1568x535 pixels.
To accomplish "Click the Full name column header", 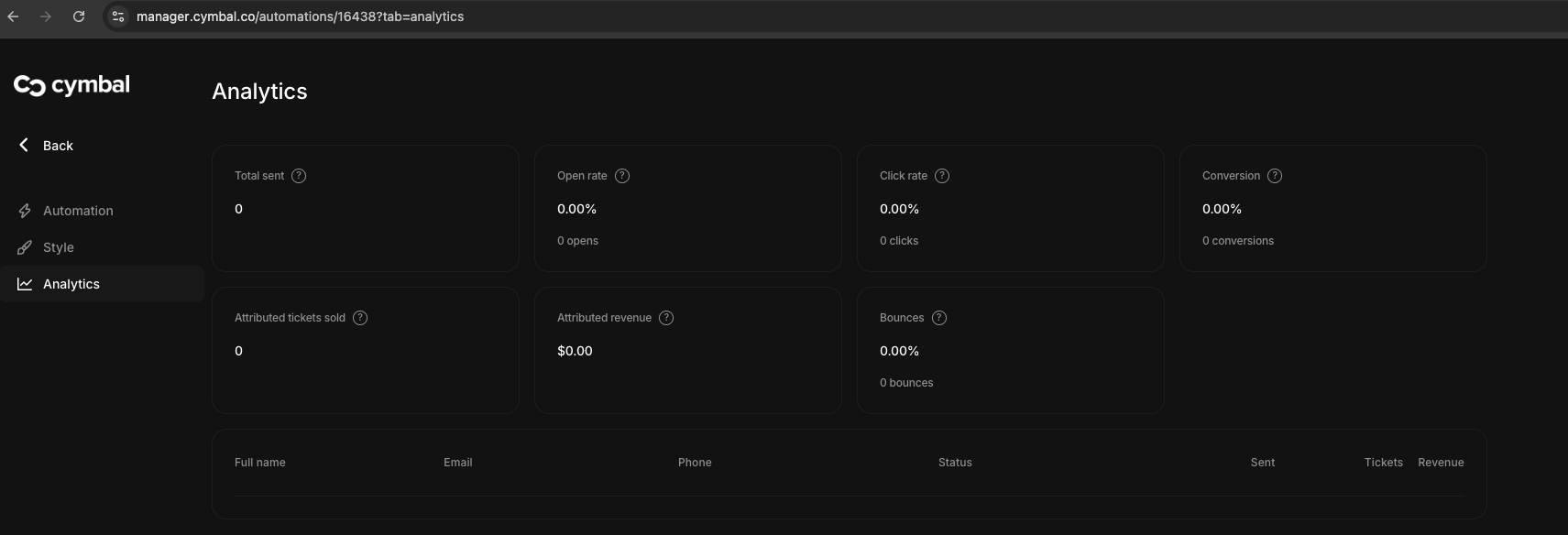I will click(260, 463).
